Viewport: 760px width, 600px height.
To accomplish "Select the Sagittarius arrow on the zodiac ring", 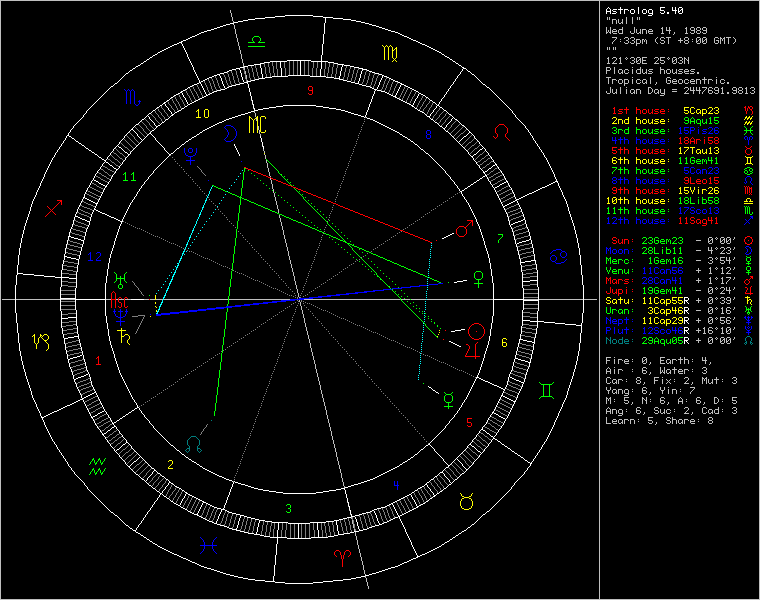I will pyautogui.click(x=55, y=208).
